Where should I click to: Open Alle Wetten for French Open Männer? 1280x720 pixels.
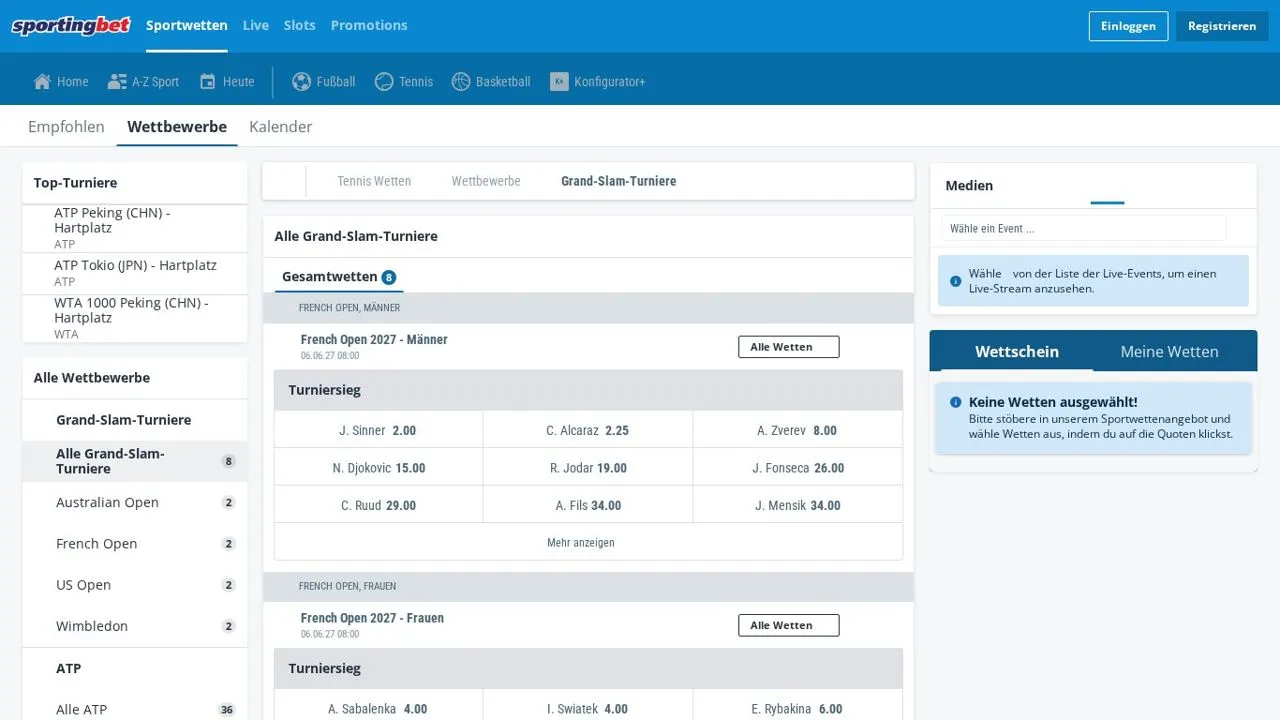[x=789, y=347]
